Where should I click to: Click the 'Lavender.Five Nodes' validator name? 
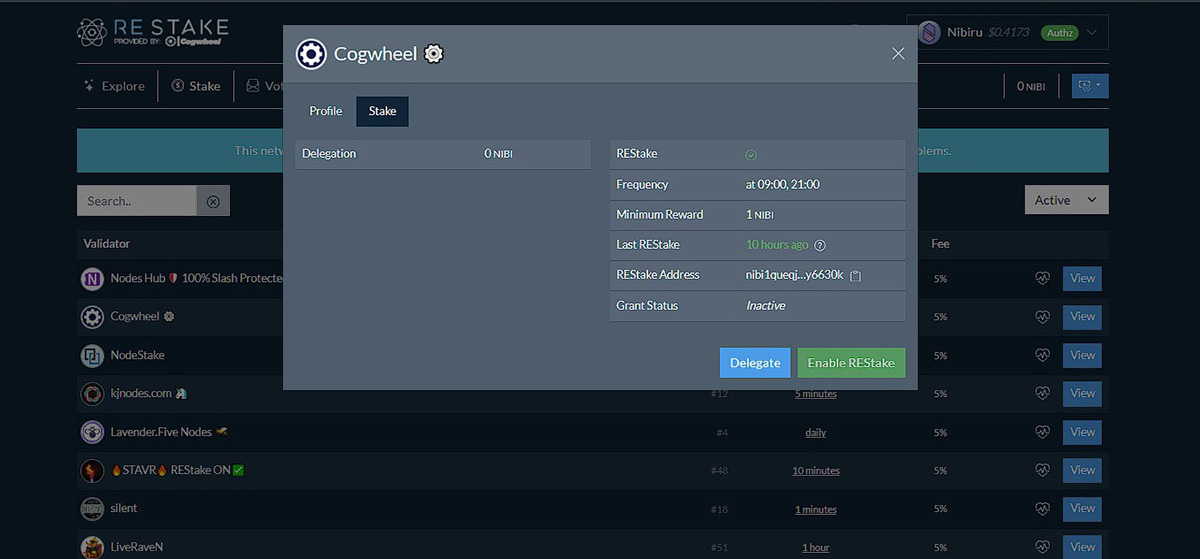(x=161, y=432)
